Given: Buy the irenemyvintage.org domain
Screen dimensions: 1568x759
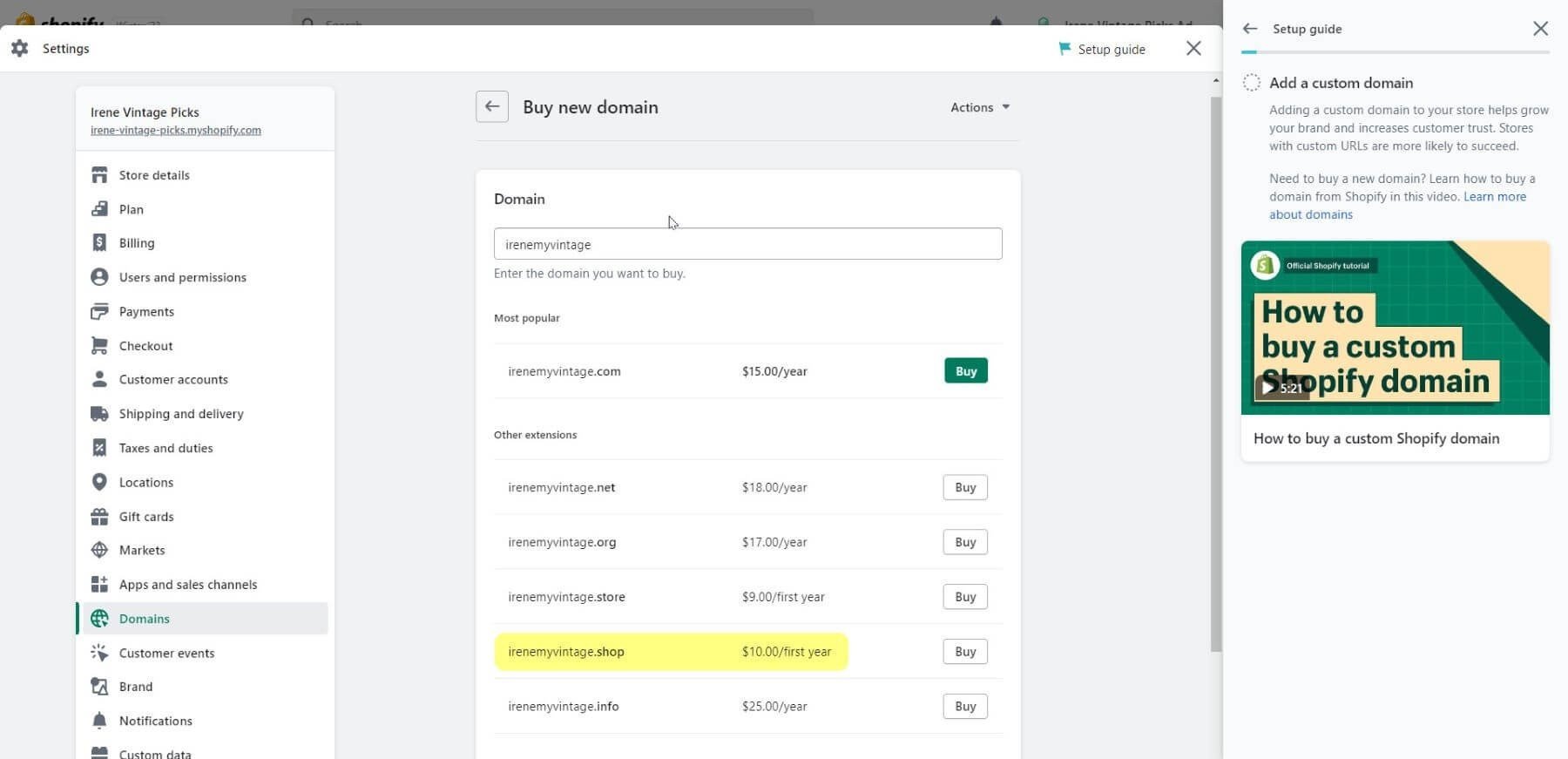Looking at the screenshot, I should [x=965, y=542].
